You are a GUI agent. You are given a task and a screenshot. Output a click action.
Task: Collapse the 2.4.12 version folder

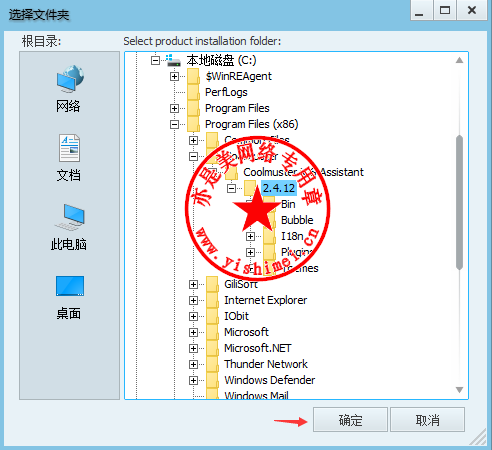[x=231, y=188]
